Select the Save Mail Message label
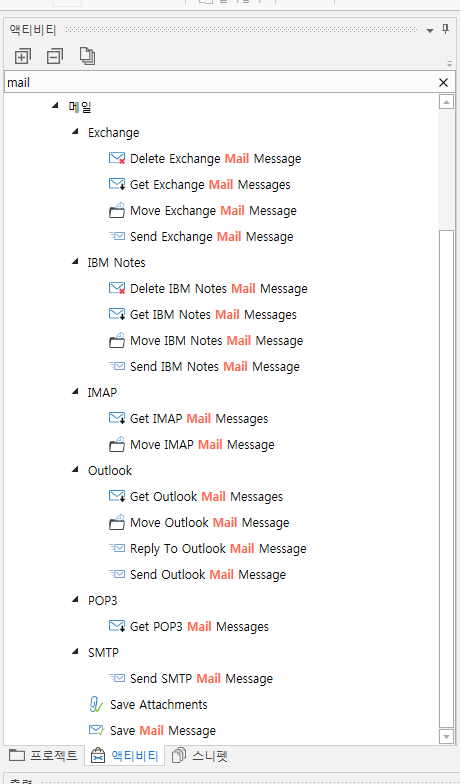Screen dimensions: 460x784 click(163, 731)
